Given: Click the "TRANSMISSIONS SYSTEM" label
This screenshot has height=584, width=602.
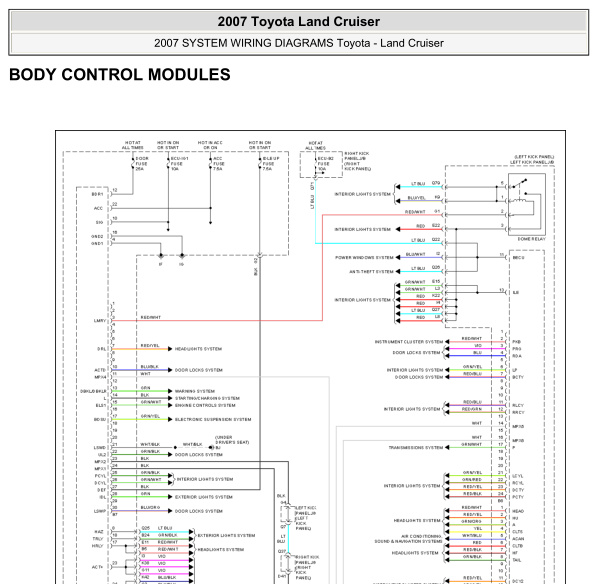Looking at the screenshot, I should 416,447.
